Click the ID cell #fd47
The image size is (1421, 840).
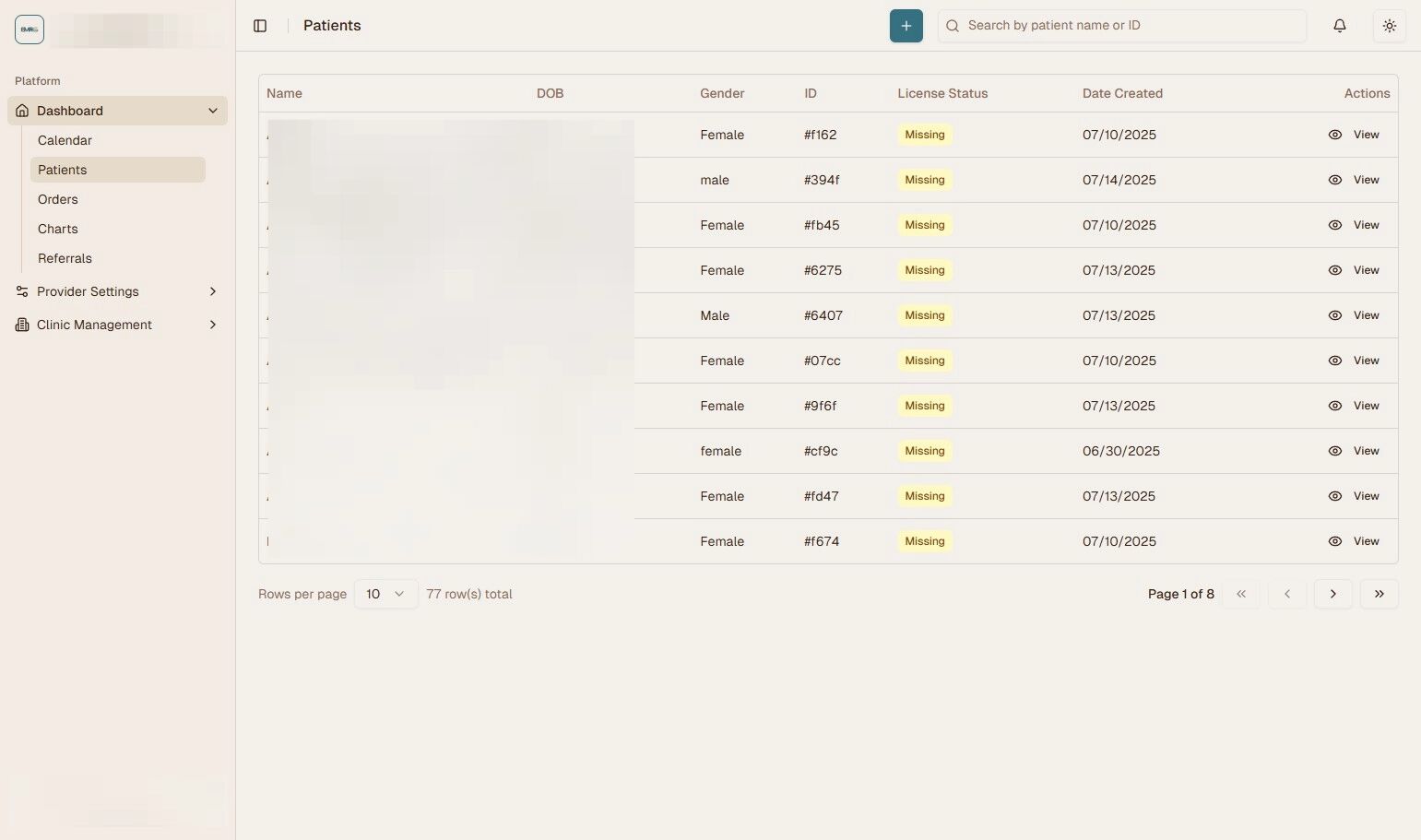[x=821, y=496]
